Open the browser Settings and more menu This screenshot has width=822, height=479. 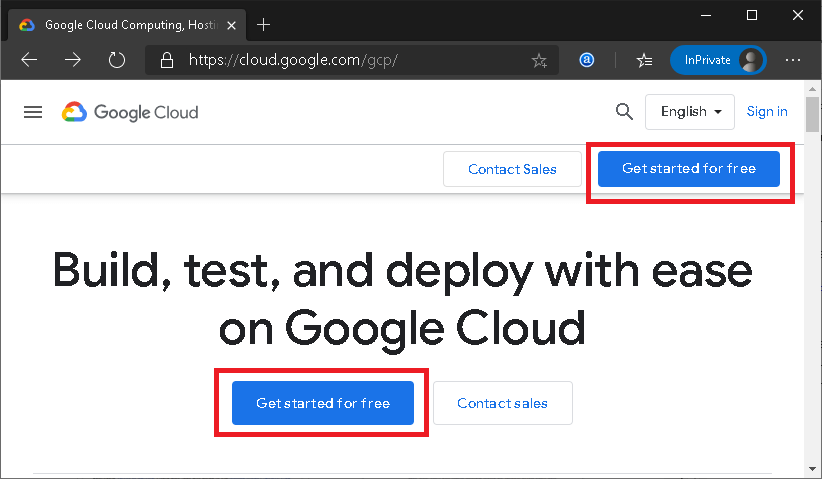tap(793, 60)
